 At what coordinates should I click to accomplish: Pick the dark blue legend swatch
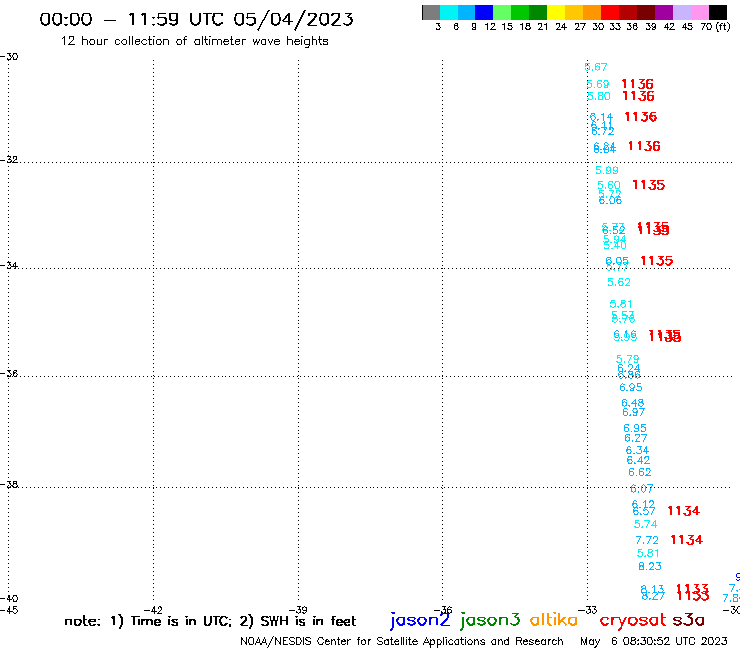click(484, 12)
